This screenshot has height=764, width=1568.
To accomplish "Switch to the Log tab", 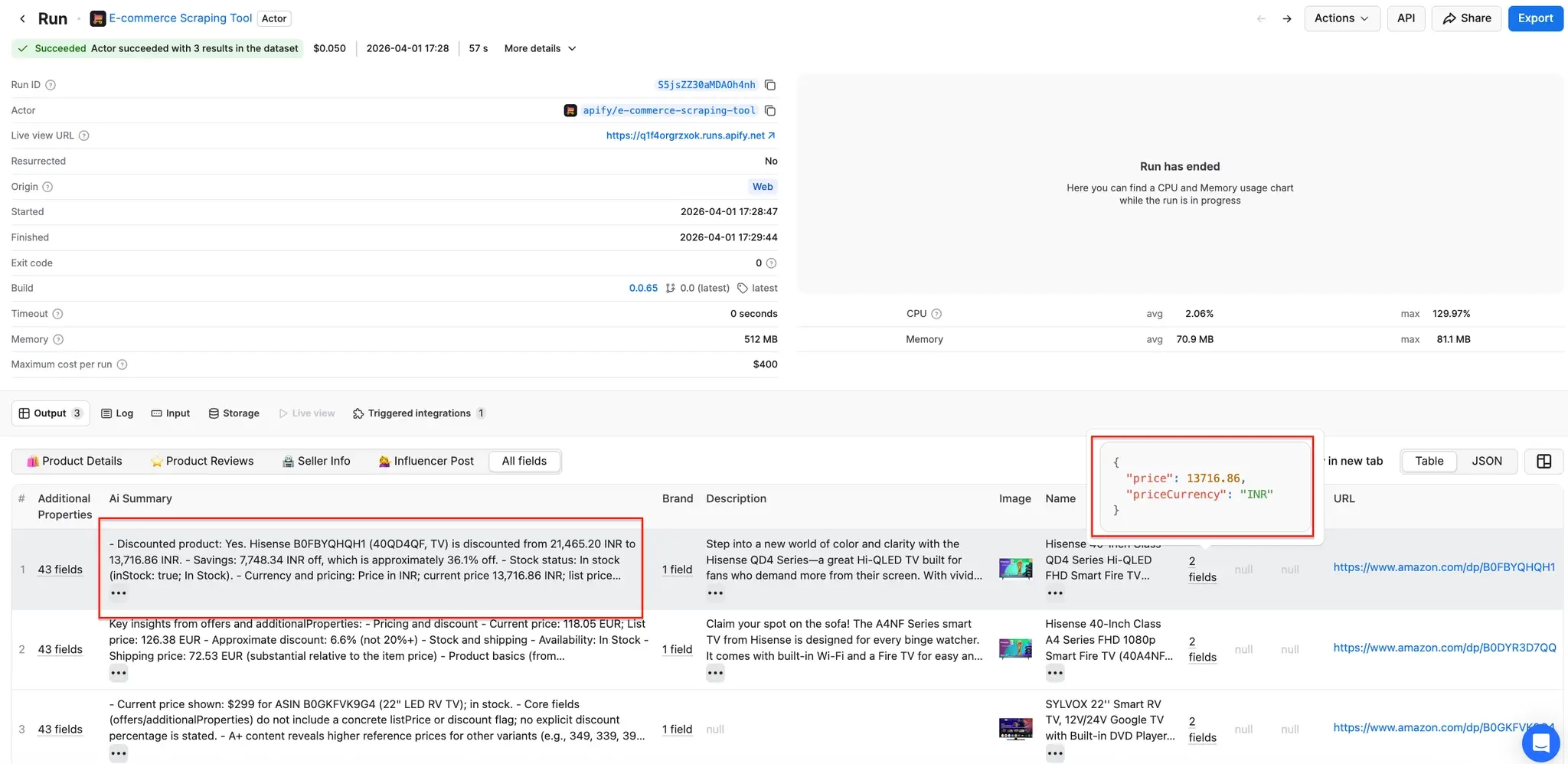I will (x=117, y=413).
